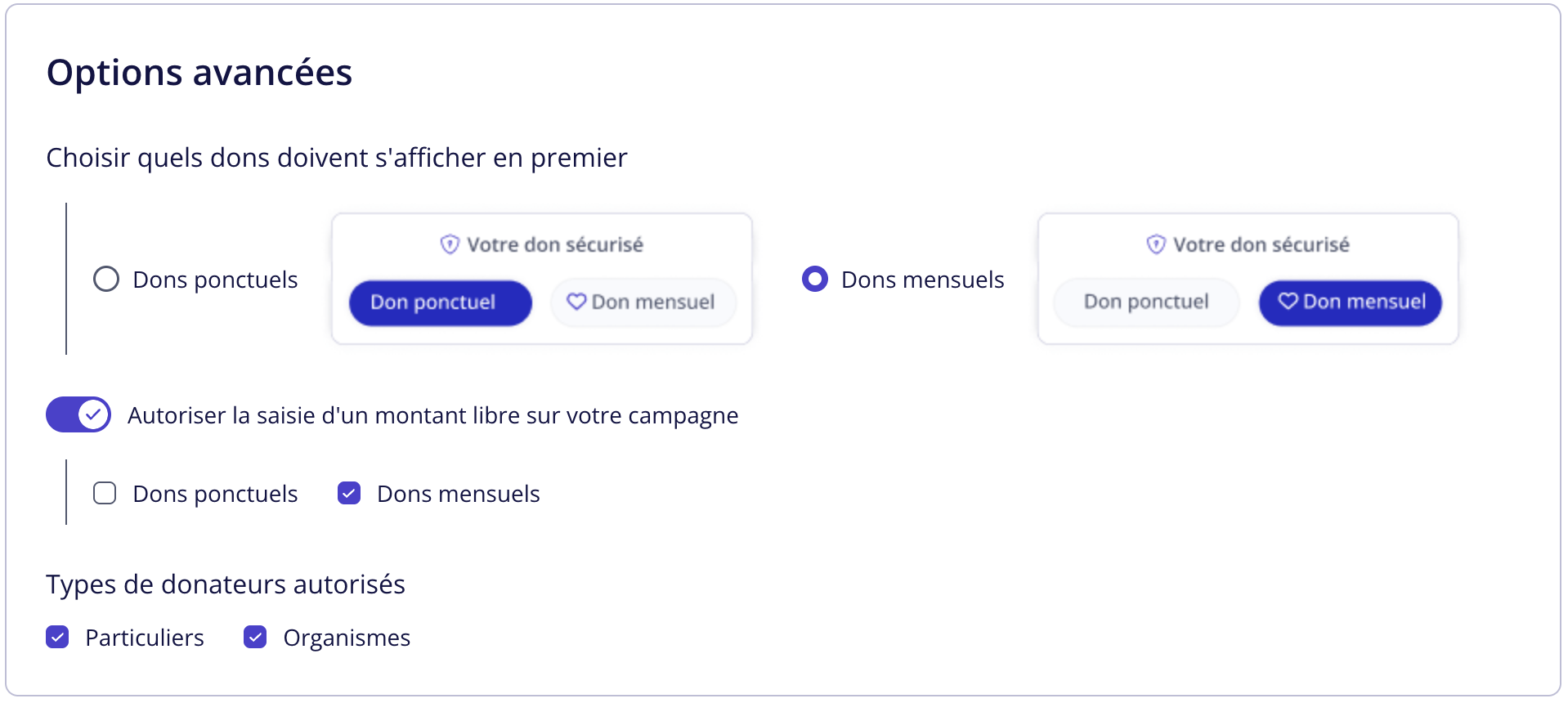Click the checkmark icon in the Dons mensuels checkbox

[x=349, y=493]
